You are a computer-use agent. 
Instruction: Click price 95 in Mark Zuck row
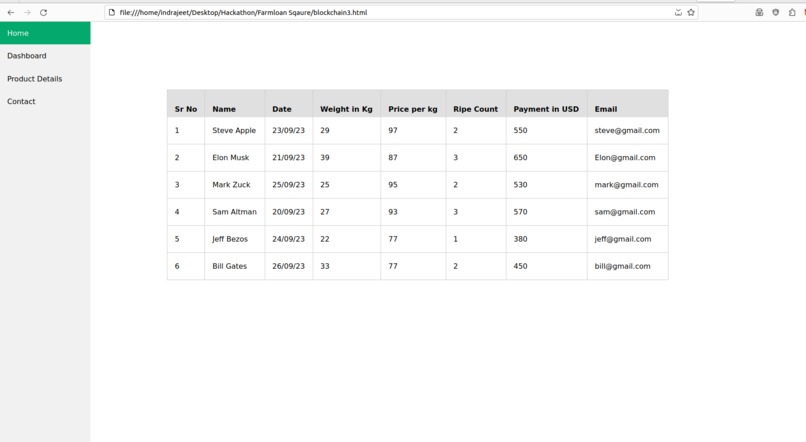[393, 185]
